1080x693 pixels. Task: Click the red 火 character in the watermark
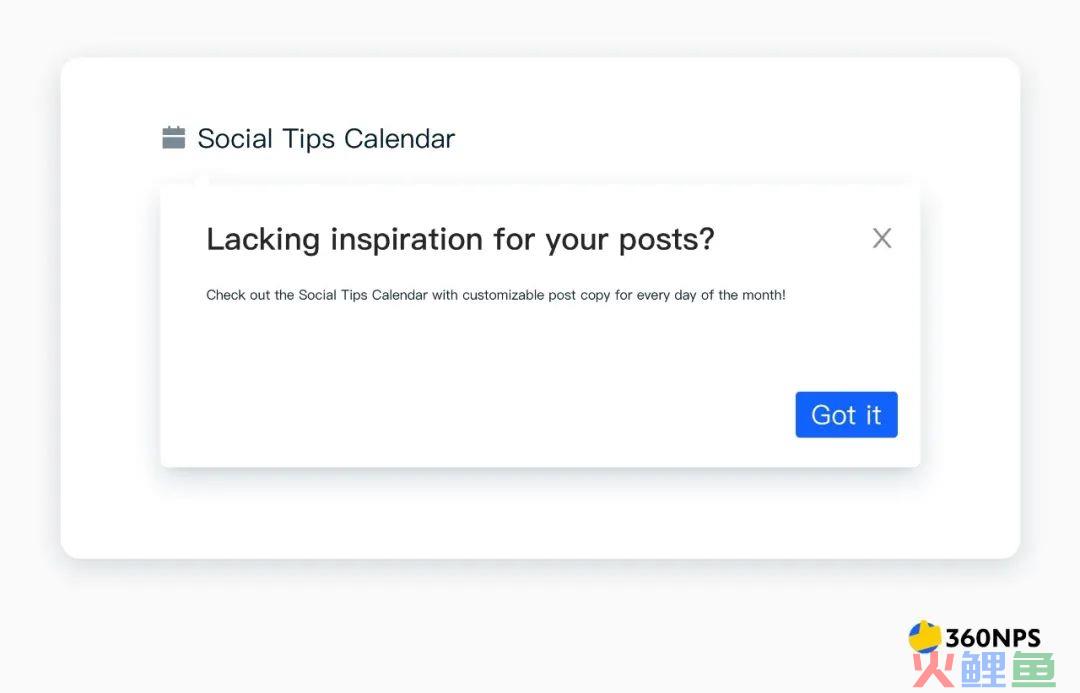(x=934, y=668)
